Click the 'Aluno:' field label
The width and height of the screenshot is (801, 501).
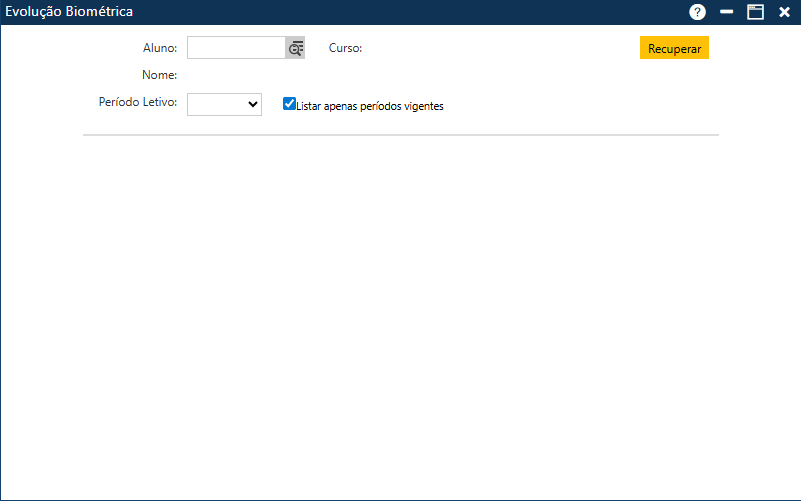(x=160, y=48)
